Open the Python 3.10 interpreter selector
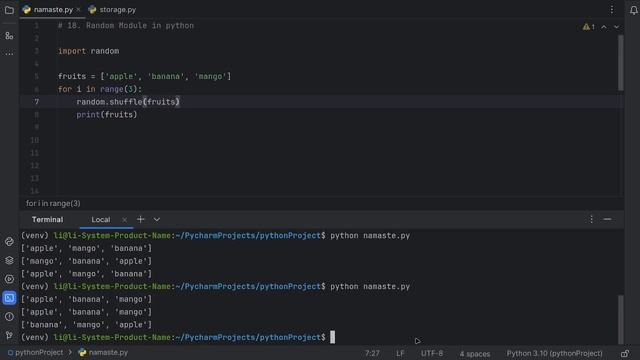 click(554, 353)
